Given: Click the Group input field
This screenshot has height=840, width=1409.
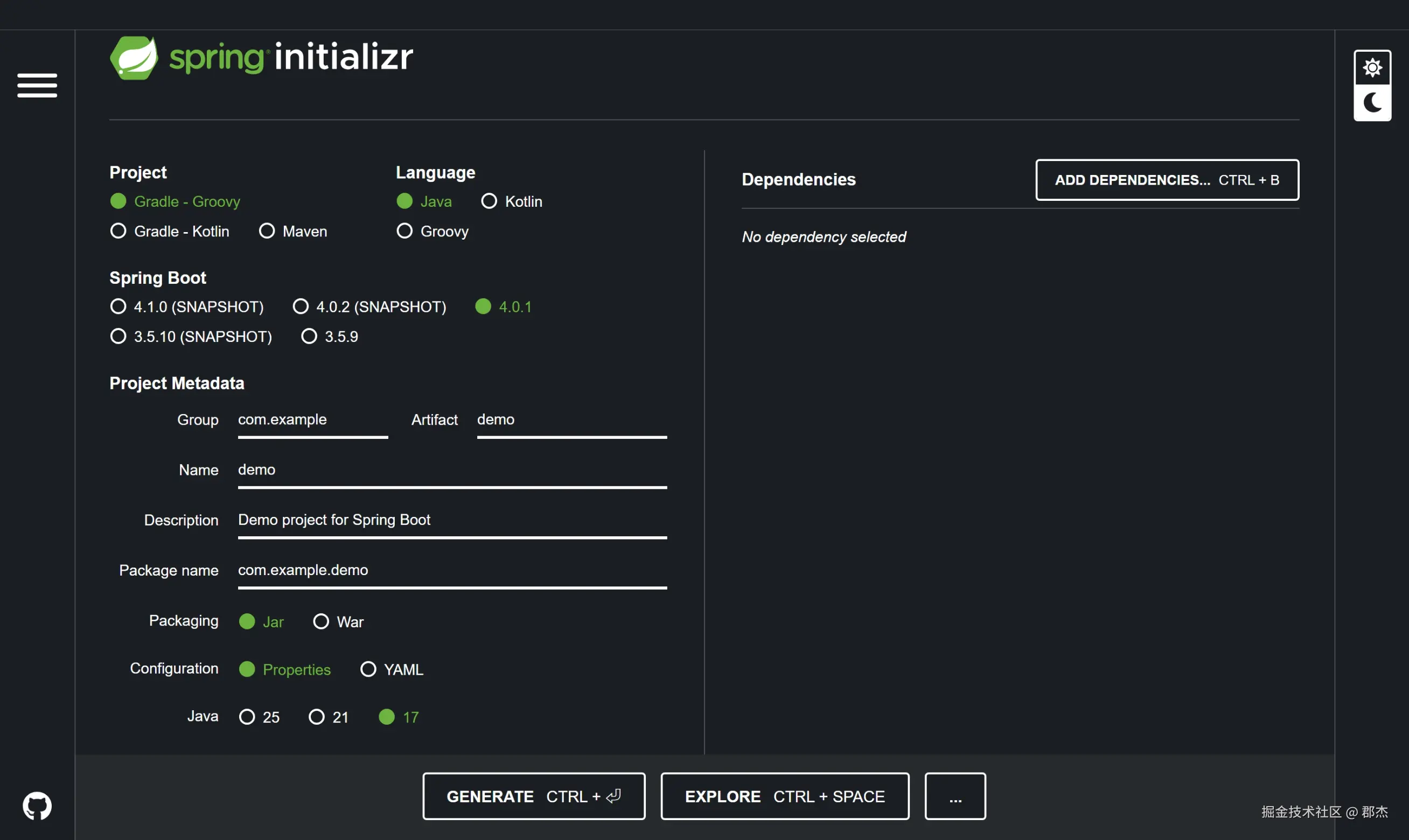Looking at the screenshot, I should click(x=312, y=420).
